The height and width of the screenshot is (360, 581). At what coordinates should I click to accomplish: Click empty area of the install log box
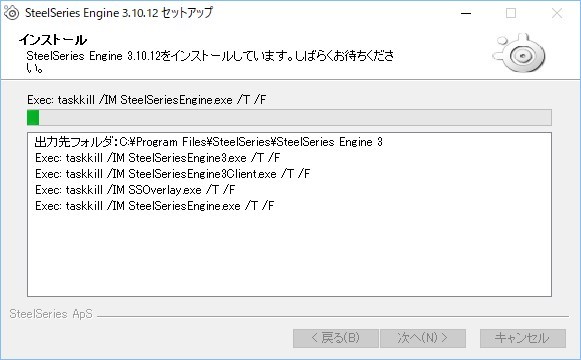pyautogui.click(x=289, y=256)
